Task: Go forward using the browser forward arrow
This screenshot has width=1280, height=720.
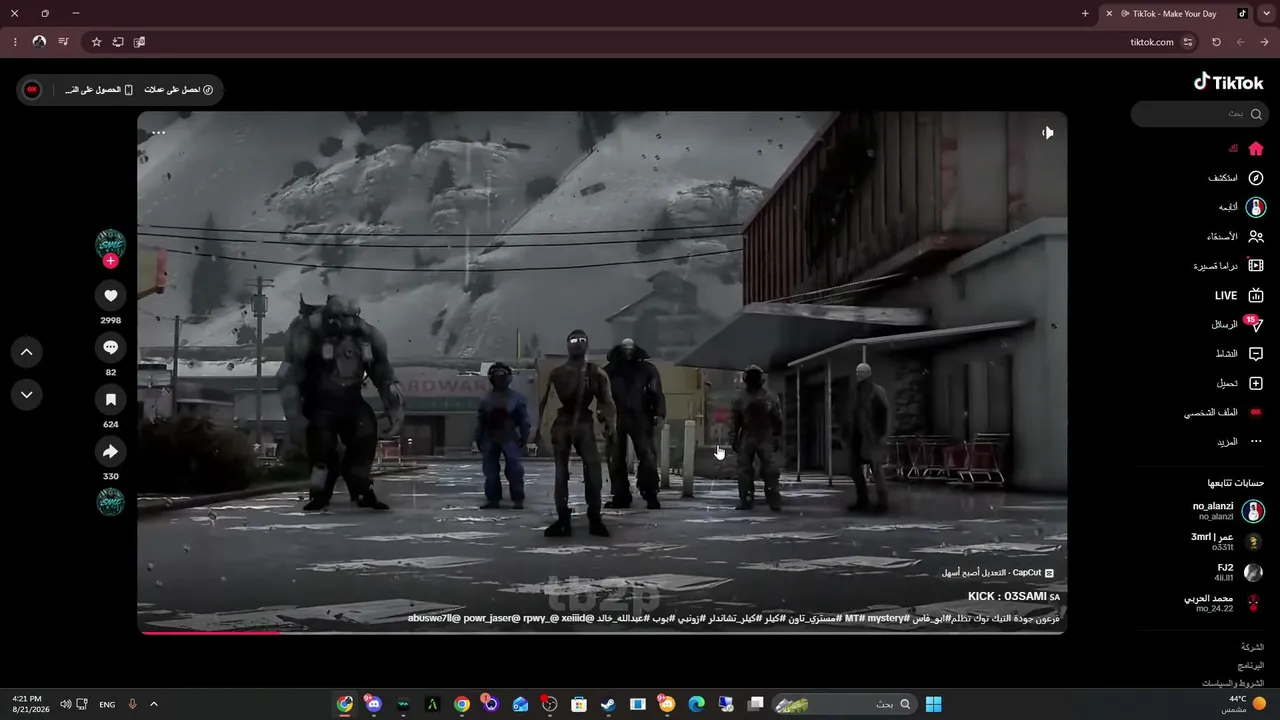Action: click(x=1241, y=42)
